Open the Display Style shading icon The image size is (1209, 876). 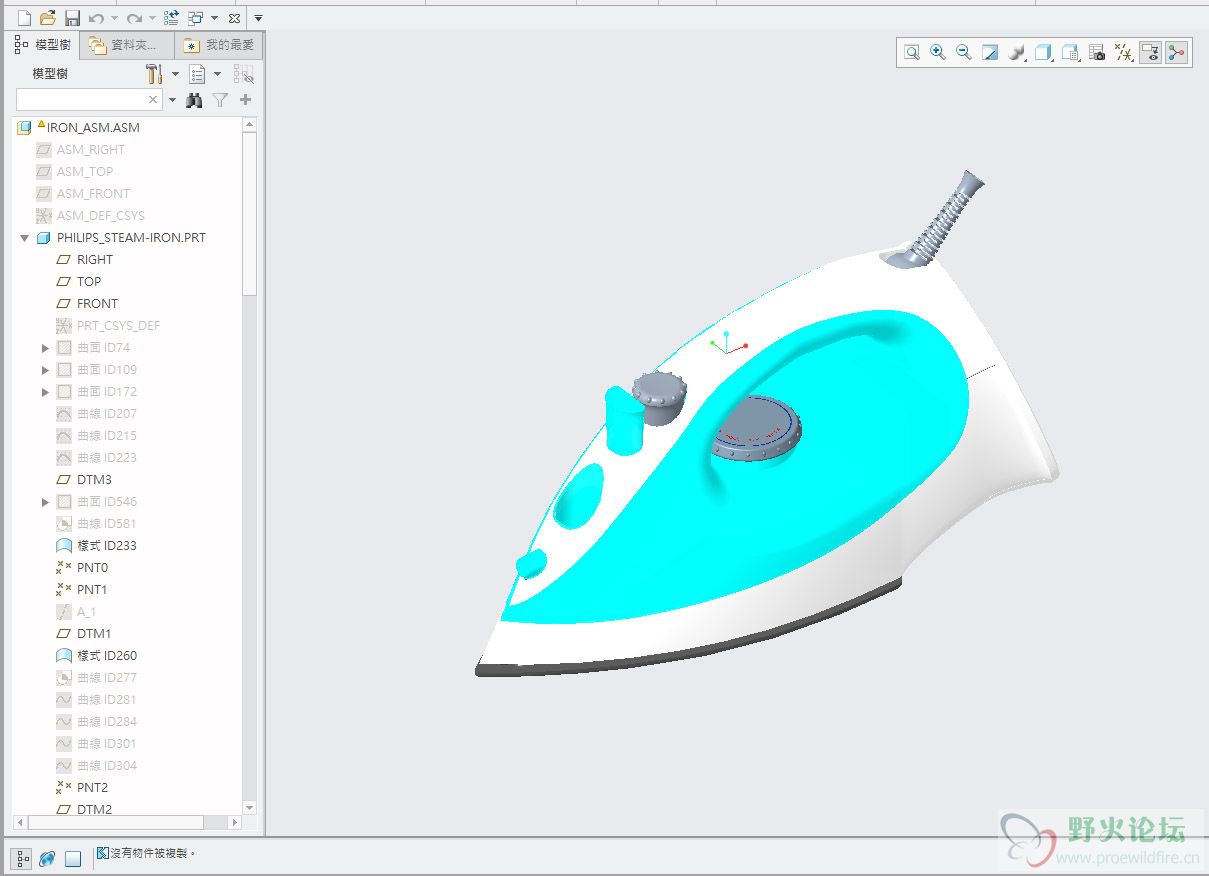point(1018,53)
